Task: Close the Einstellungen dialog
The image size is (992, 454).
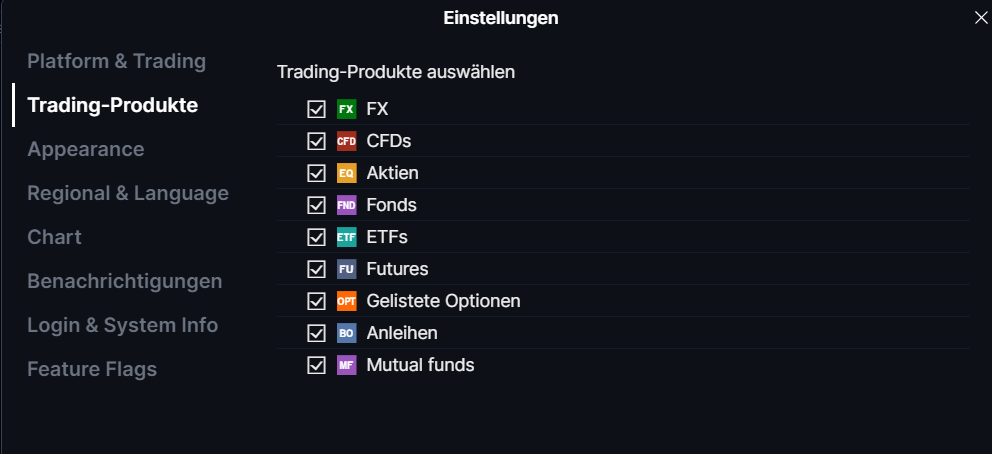Action: [981, 18]
